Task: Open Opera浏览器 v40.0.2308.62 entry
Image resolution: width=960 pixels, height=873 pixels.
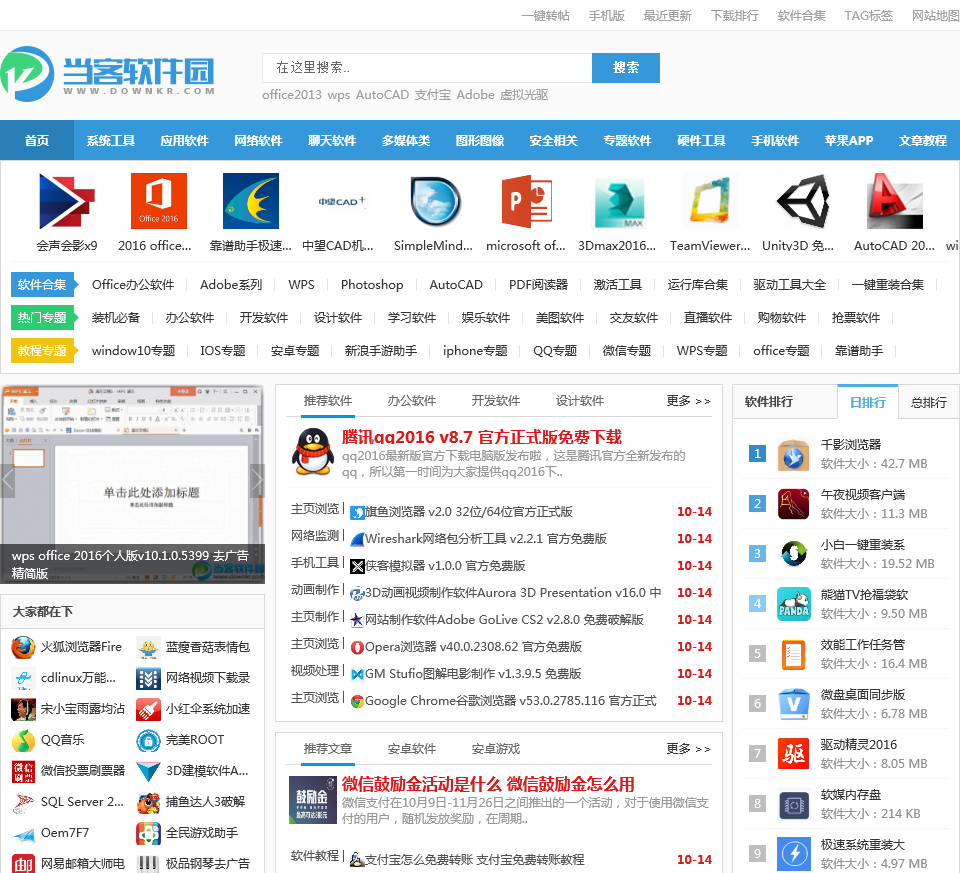Action: coord(473,646)
